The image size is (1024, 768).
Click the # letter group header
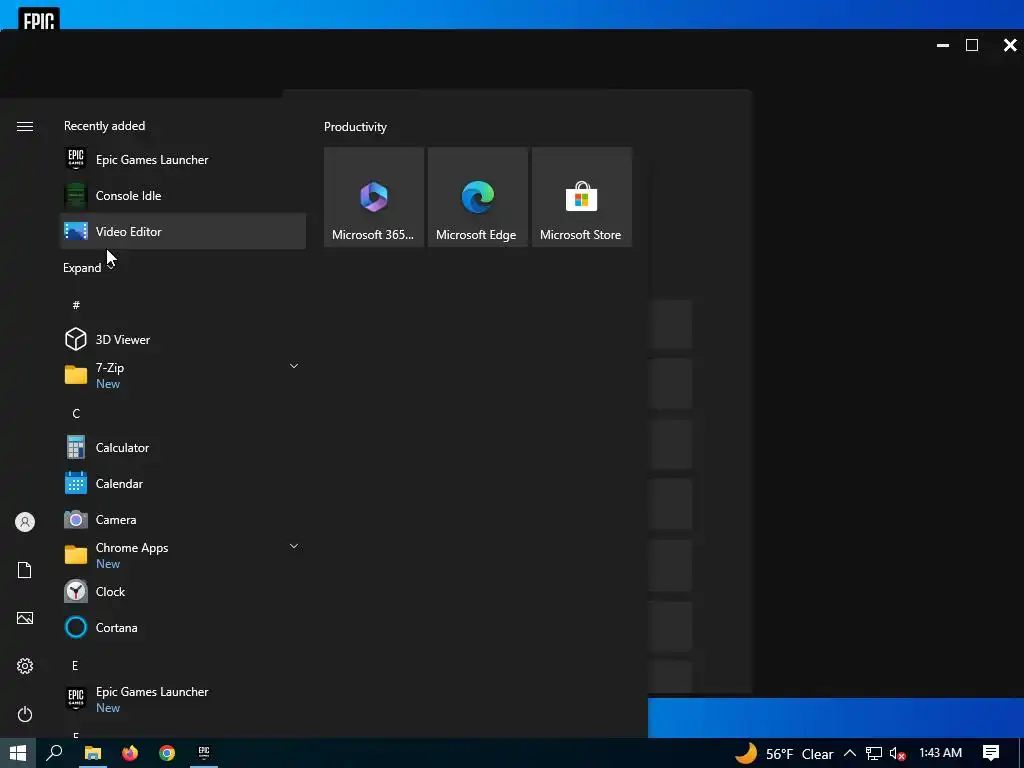76,305
